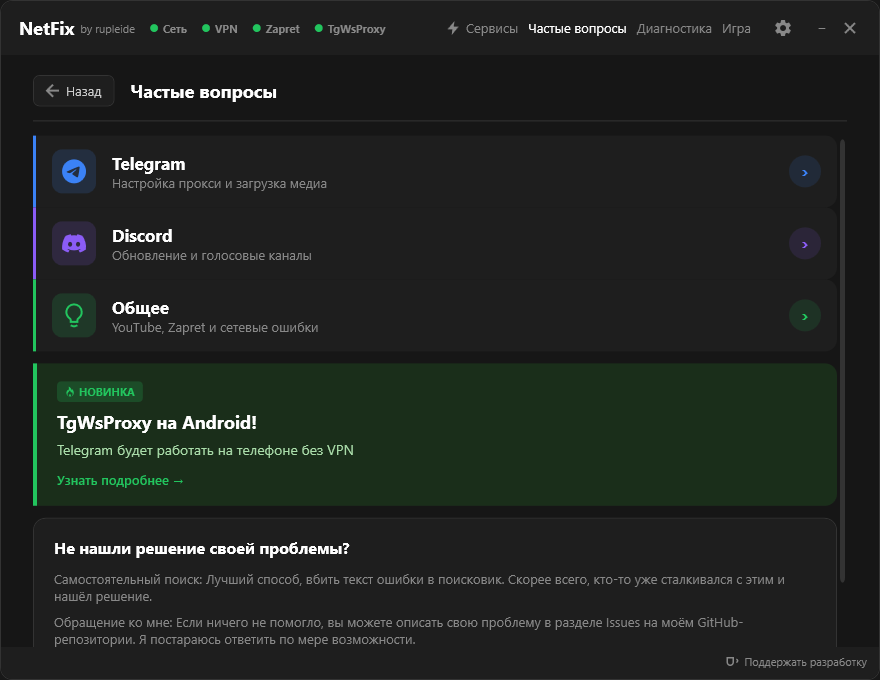Image resolution: width=880 pixels, height=680 pixels.
Task: Click the TgWsProxy на Android! headline
Action: click(x=157, y=422)
